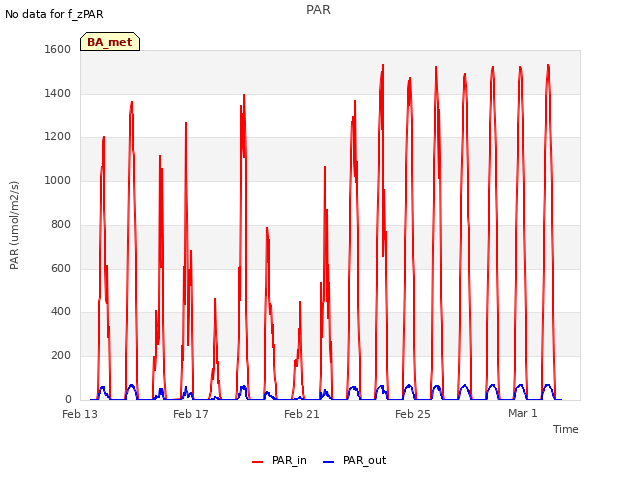Click the 1200 y-axis tick label
The height and width of the screenshot is (480, 640).
coord(58,136)
